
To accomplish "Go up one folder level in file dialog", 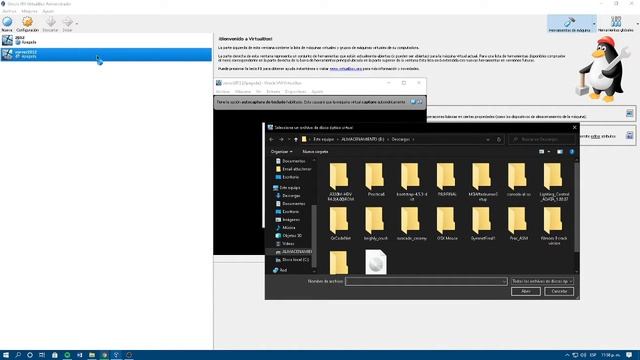I will coord(296,140).
